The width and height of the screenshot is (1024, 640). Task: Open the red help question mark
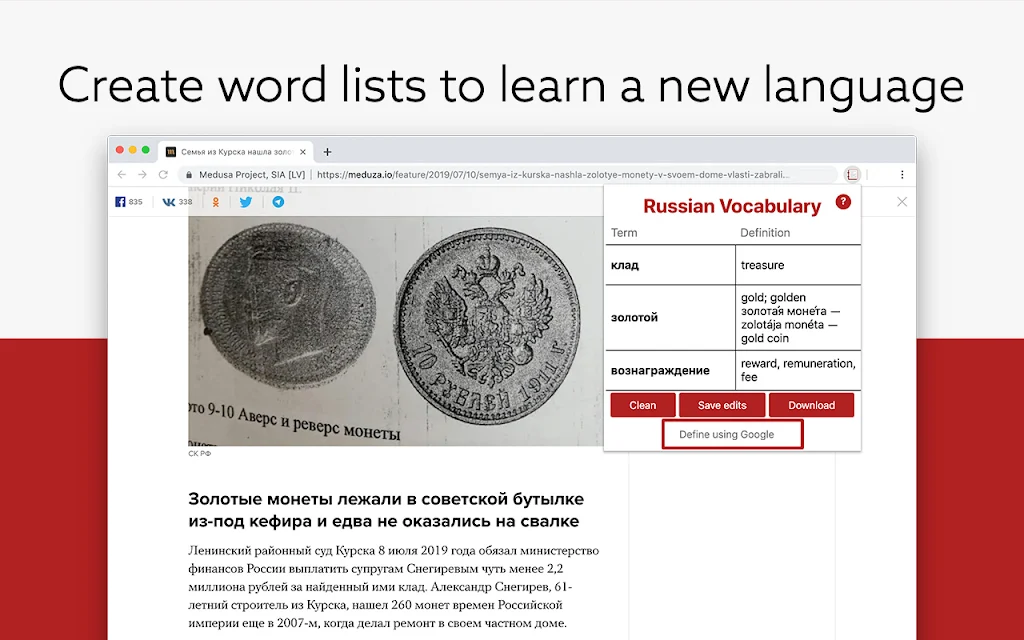point(843,202)
